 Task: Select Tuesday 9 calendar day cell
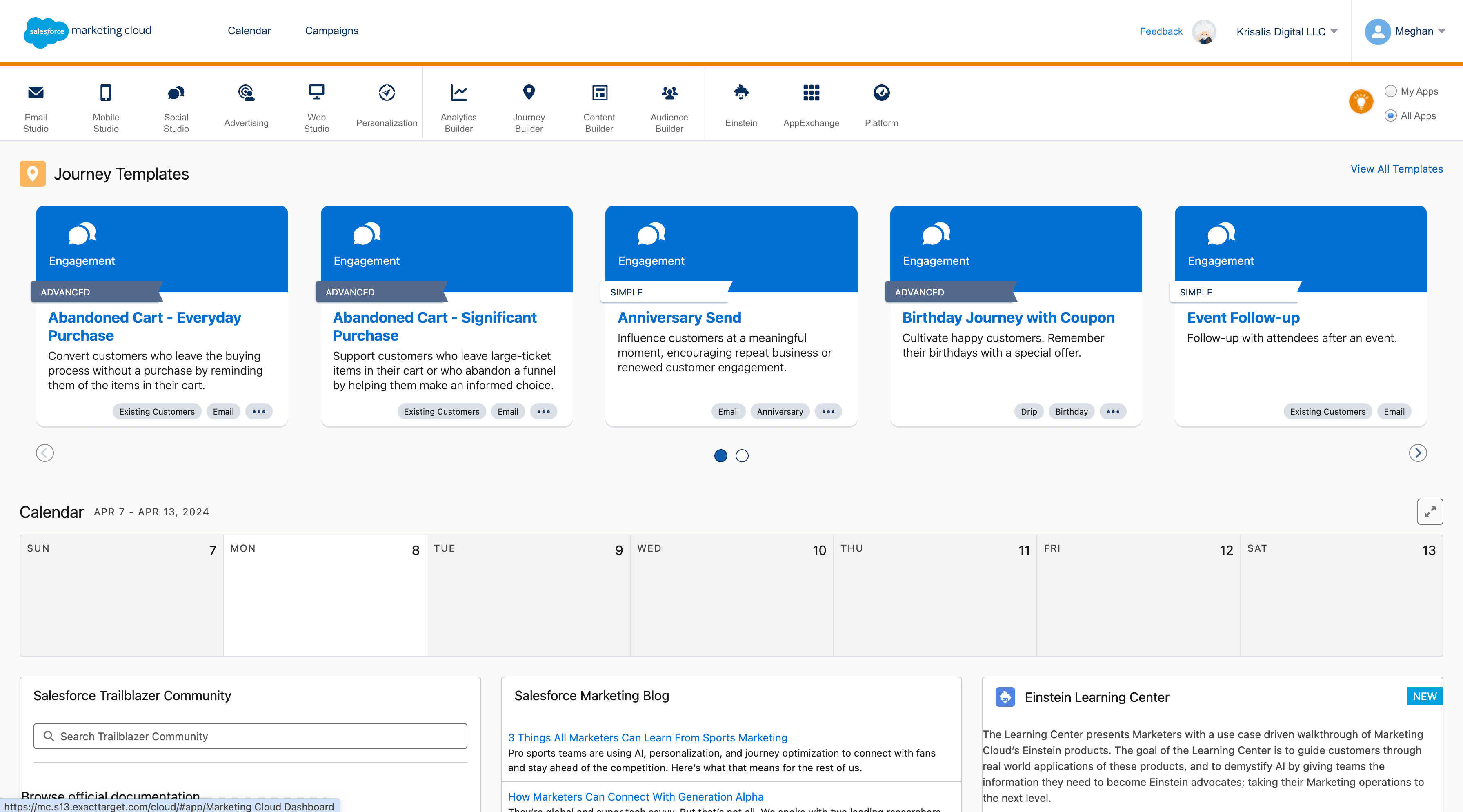point(528,596)
